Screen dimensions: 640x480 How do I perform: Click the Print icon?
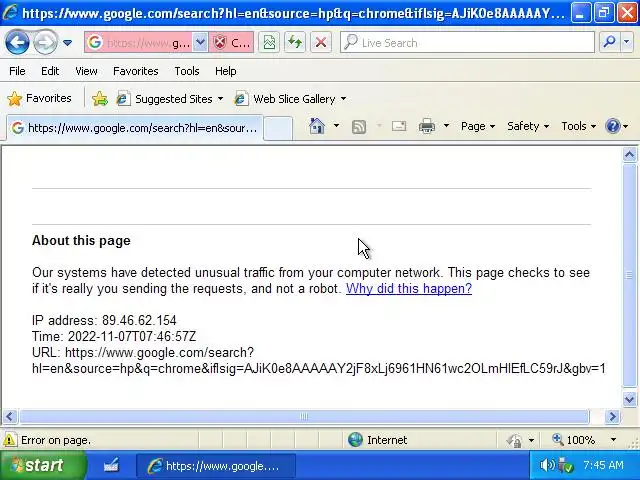pyautogui.click(x=427, y=126)
